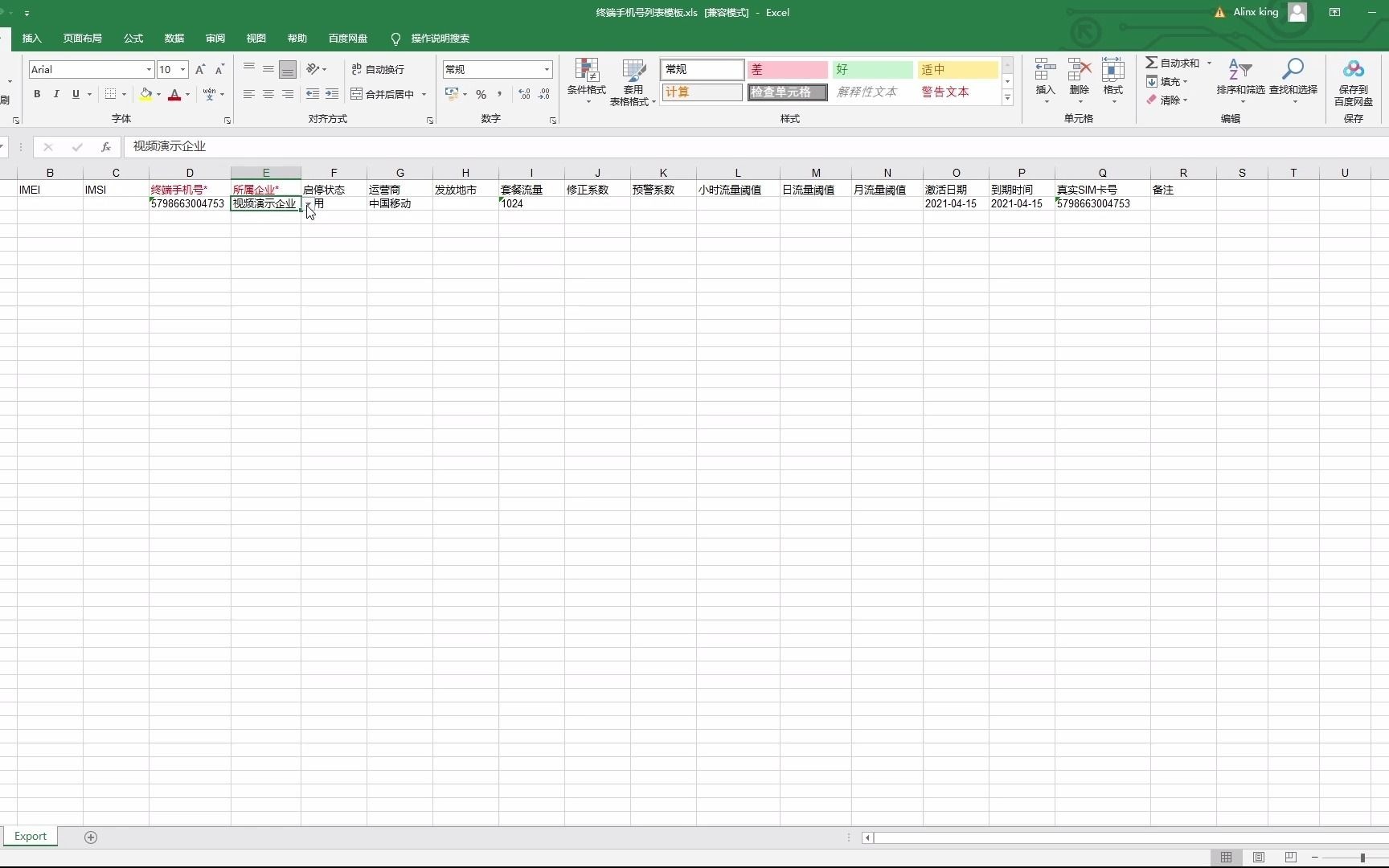Confirm the formula bar entry
Viewport: 1389px width, 868px height.
click(x=77, y=147)
